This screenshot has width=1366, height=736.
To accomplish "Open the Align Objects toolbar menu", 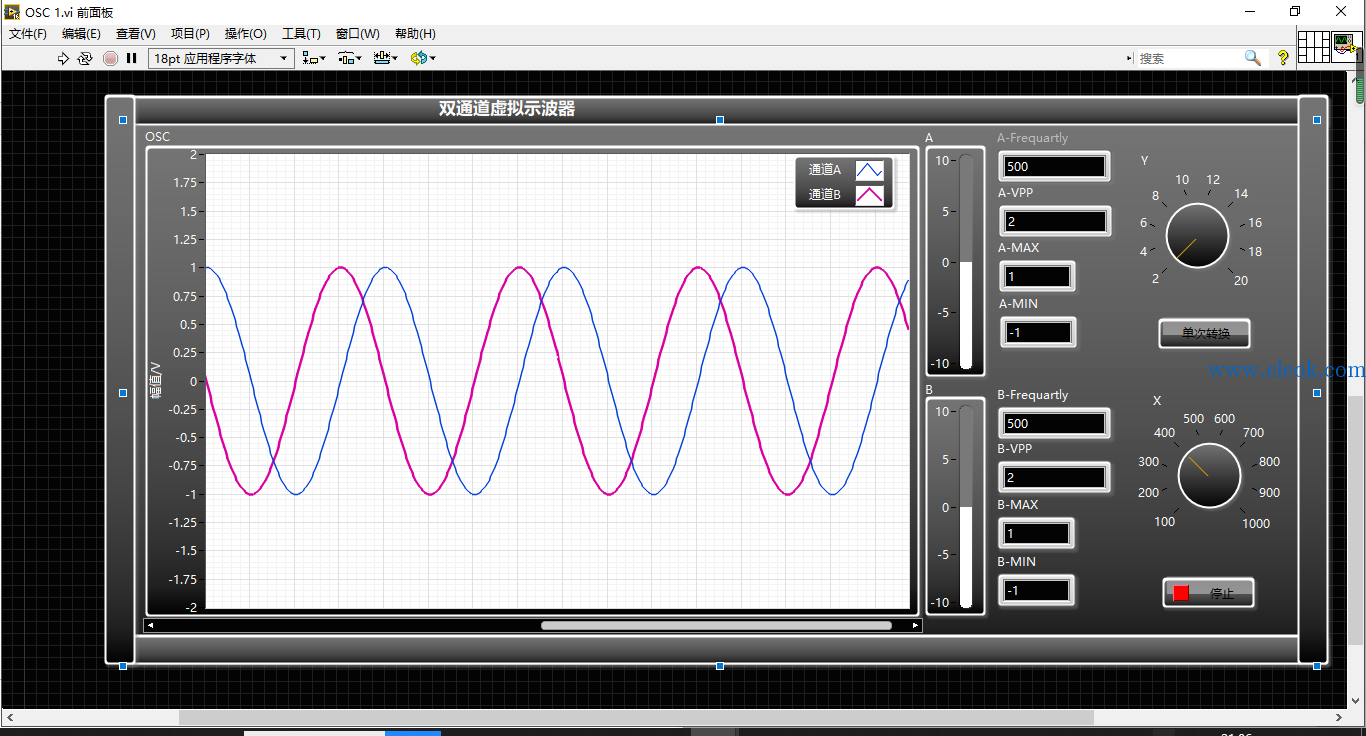I will [x=314, y=59].
